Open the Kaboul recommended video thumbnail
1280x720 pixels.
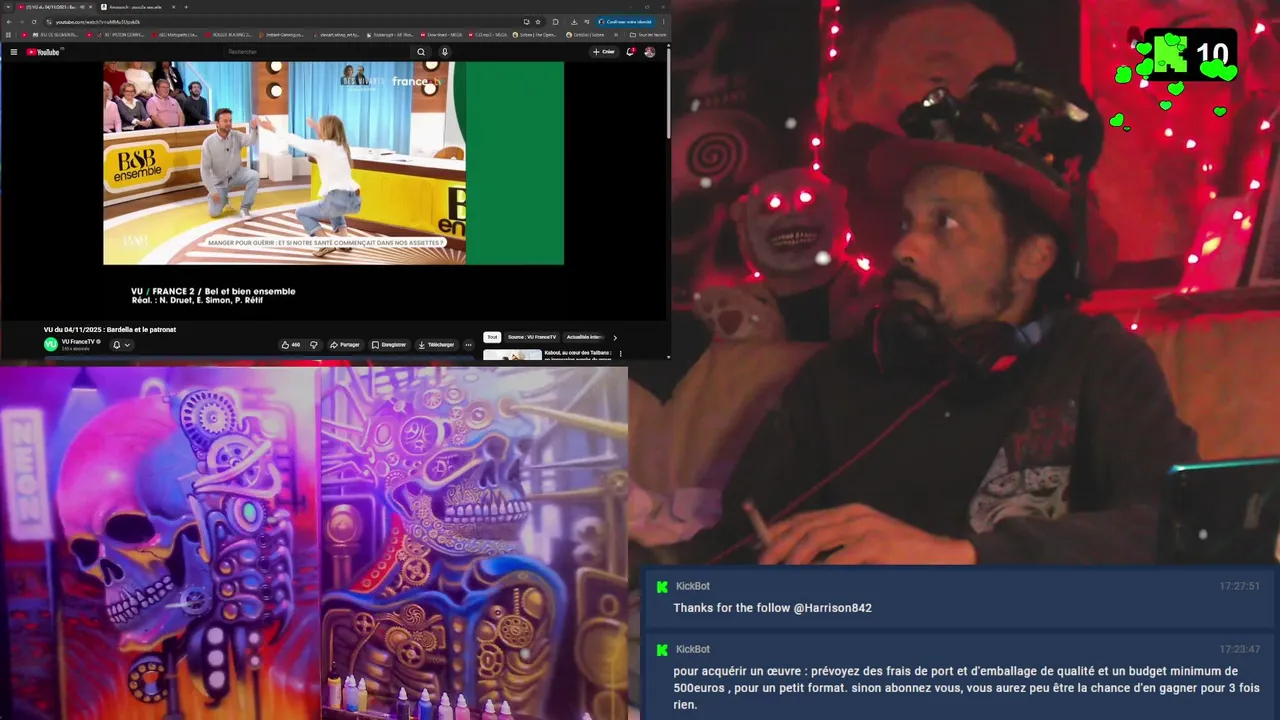[512, 354]
